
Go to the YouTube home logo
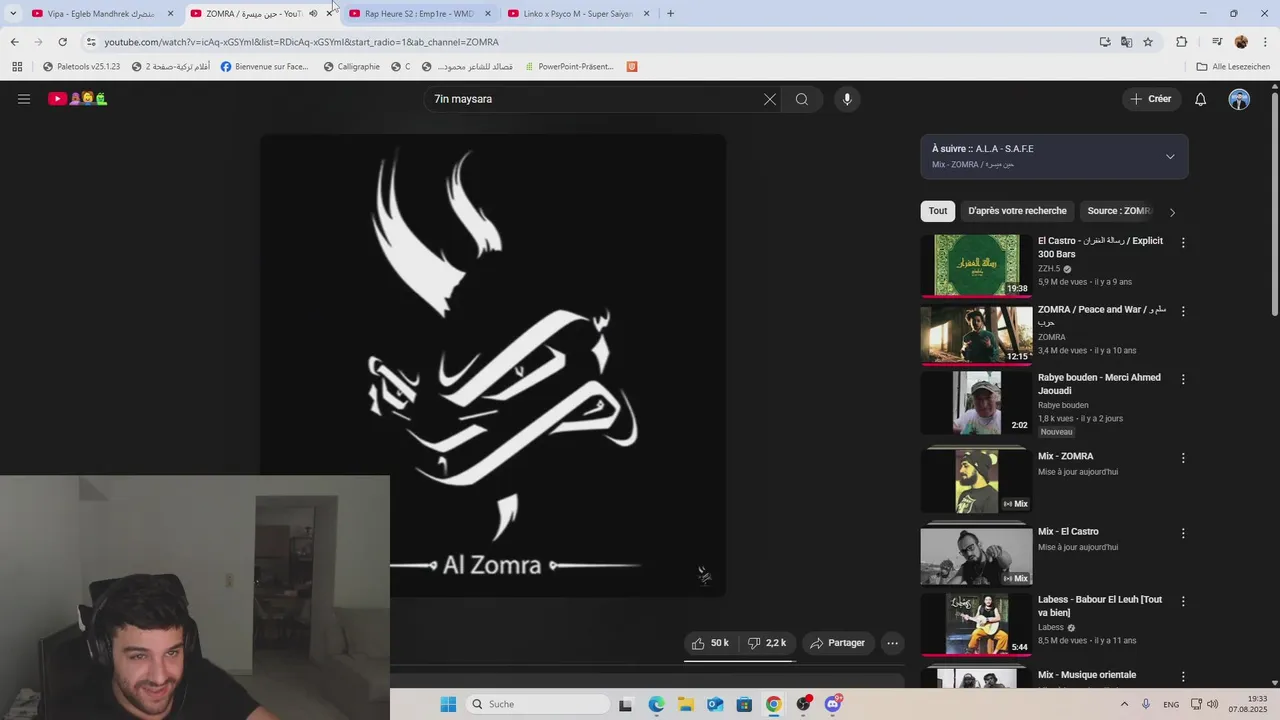point(78,99)
